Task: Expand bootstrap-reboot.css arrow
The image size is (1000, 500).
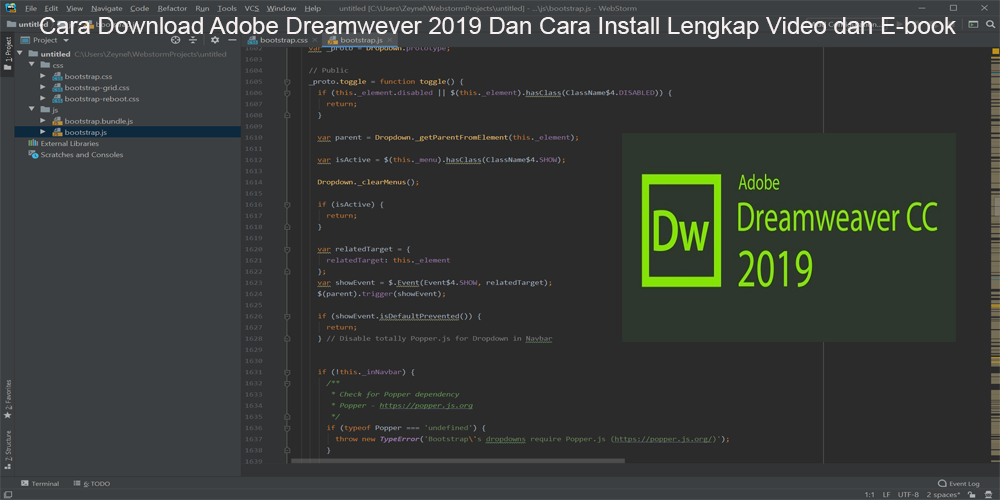Action: pos(43,99)
